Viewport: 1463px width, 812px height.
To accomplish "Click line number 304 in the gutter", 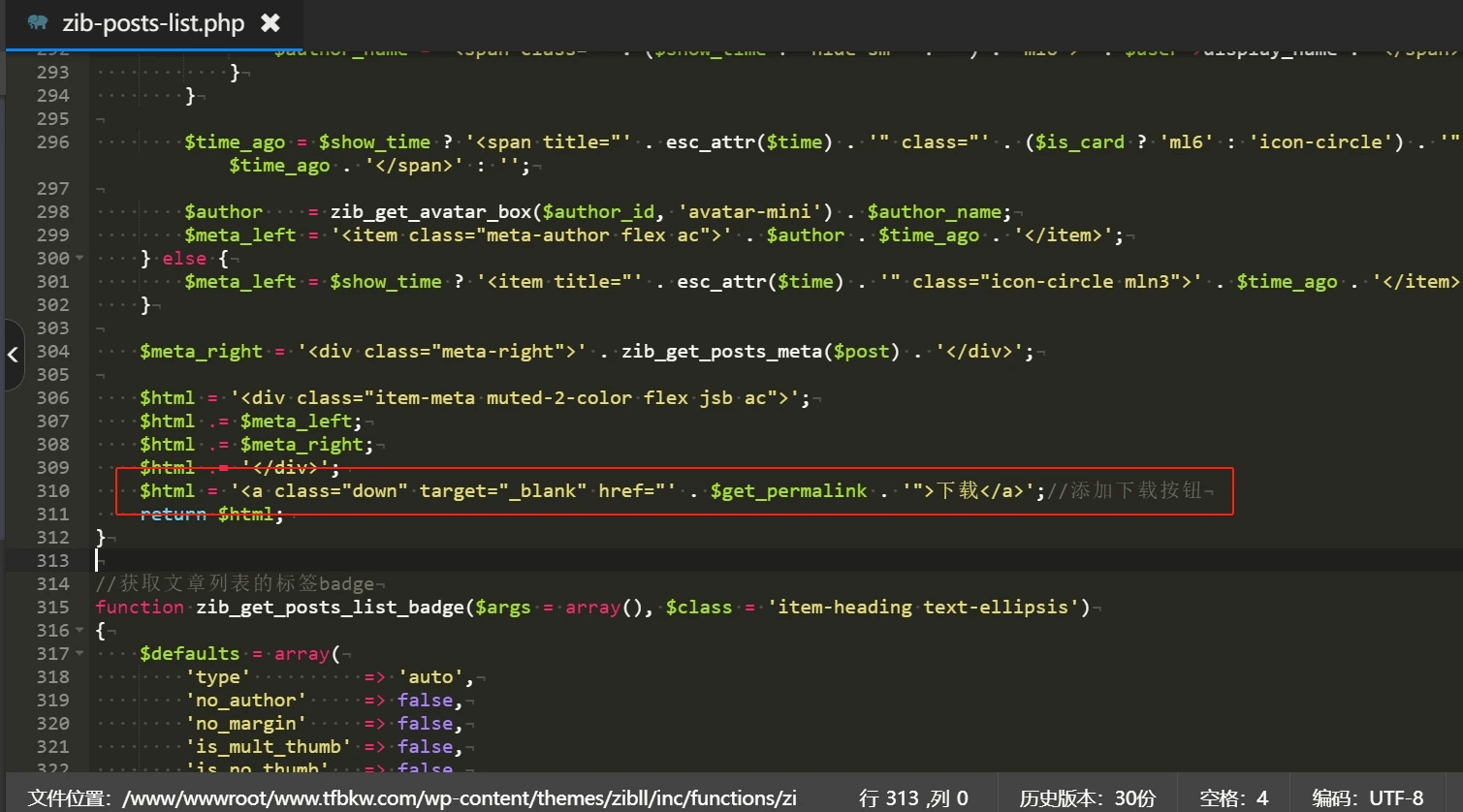I will point(52,352).
